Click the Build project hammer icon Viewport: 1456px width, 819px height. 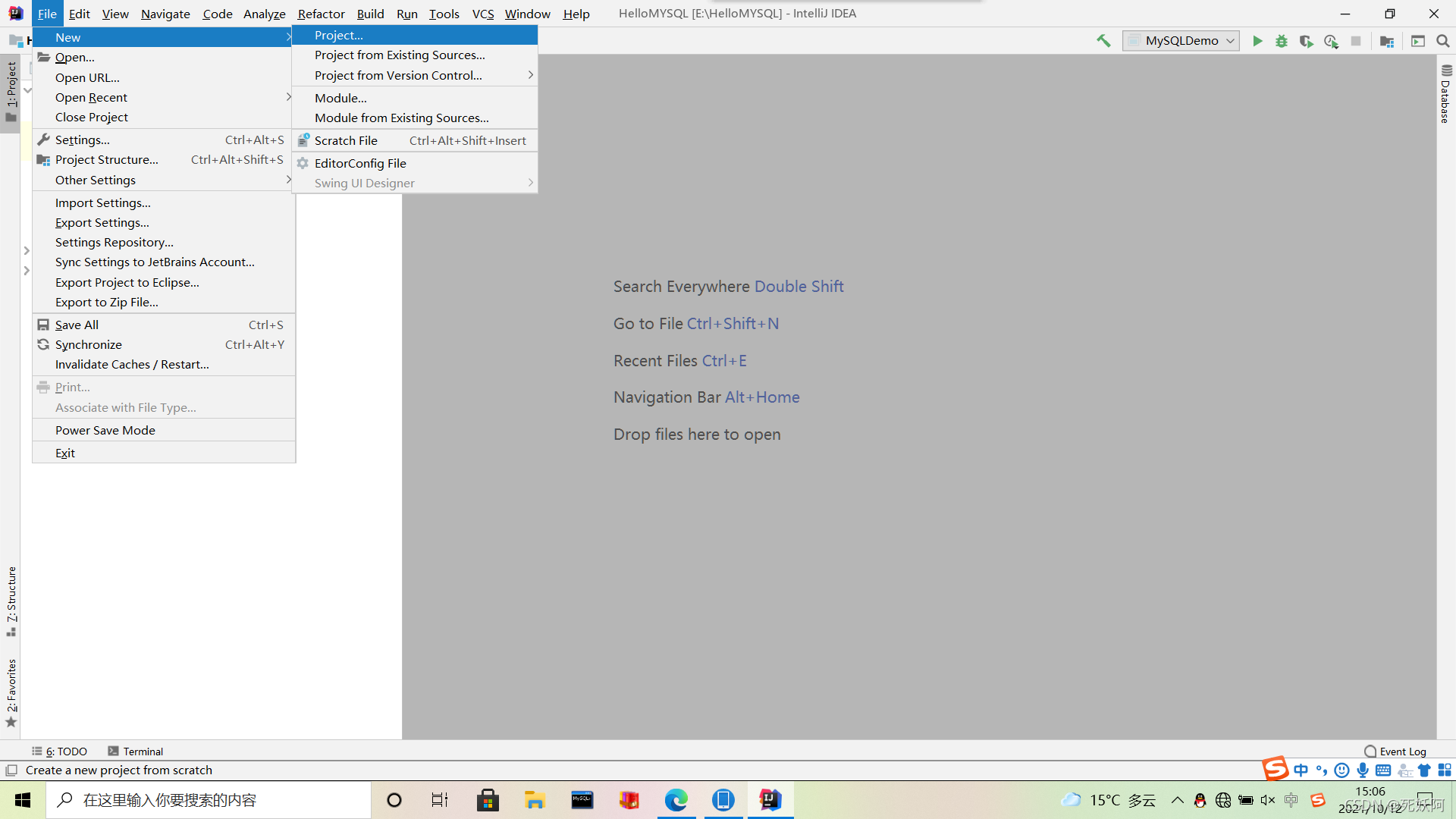pyautogui.click(x=1103, y=41)
